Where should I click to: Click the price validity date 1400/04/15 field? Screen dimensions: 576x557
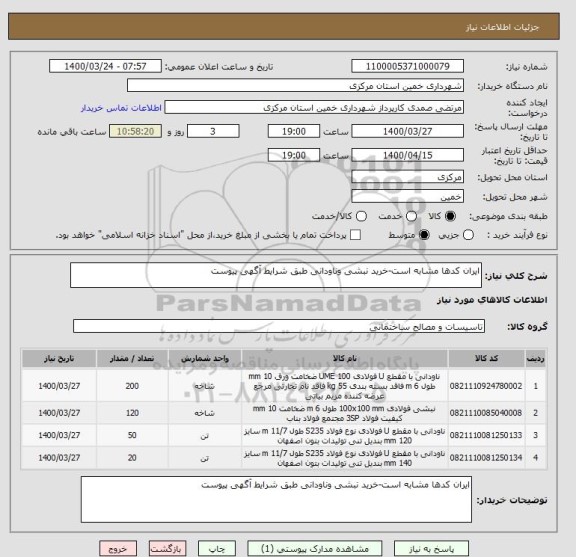point(407,155)
